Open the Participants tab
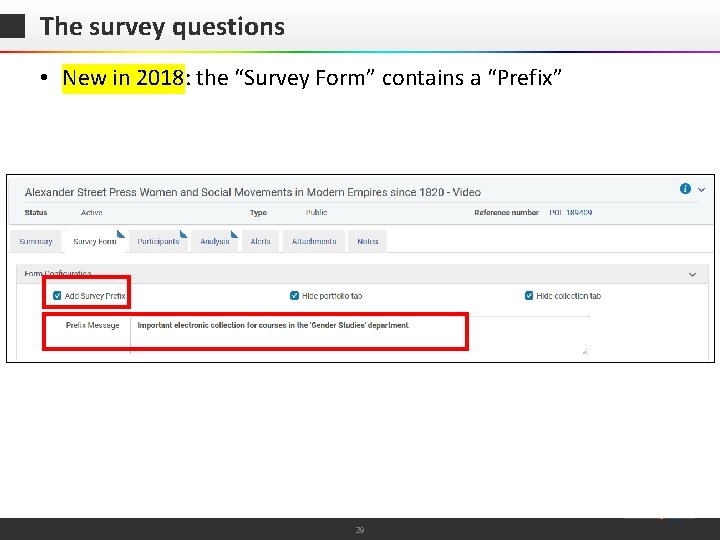 click(158, 242)
